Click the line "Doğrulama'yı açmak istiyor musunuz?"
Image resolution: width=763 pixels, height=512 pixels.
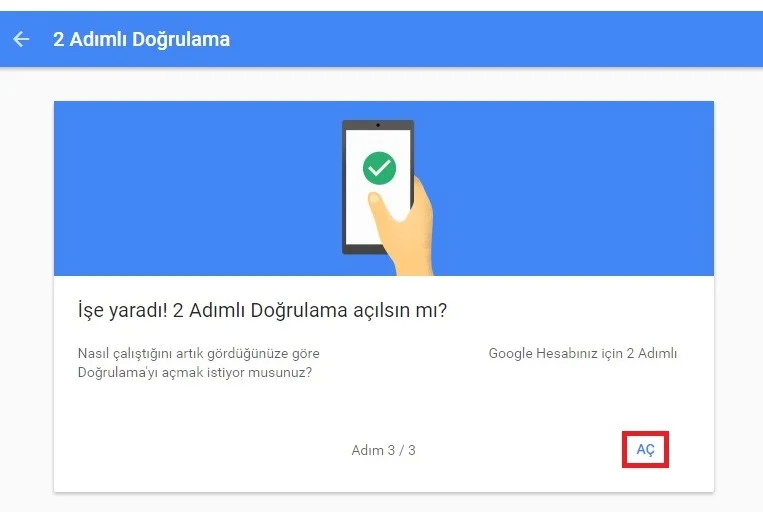(x=195, y=372)
